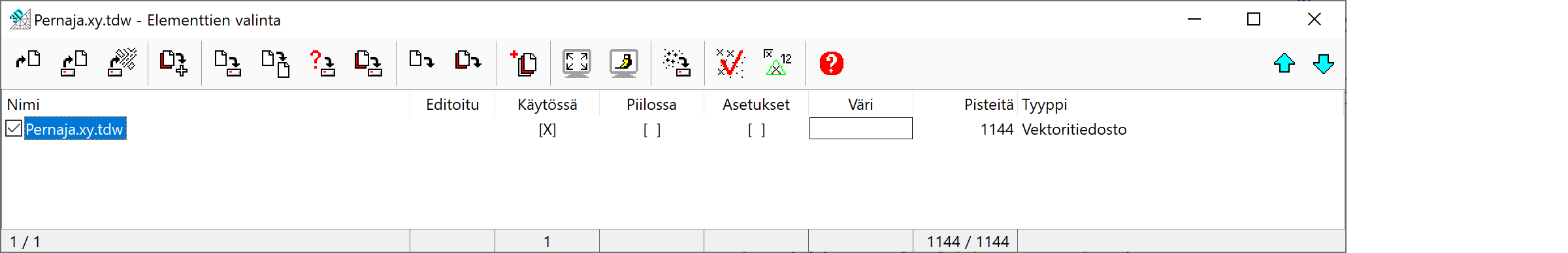Toggle the Piilossa brackets for Pernaja.xy.tdw

click(x=652, y=129)
